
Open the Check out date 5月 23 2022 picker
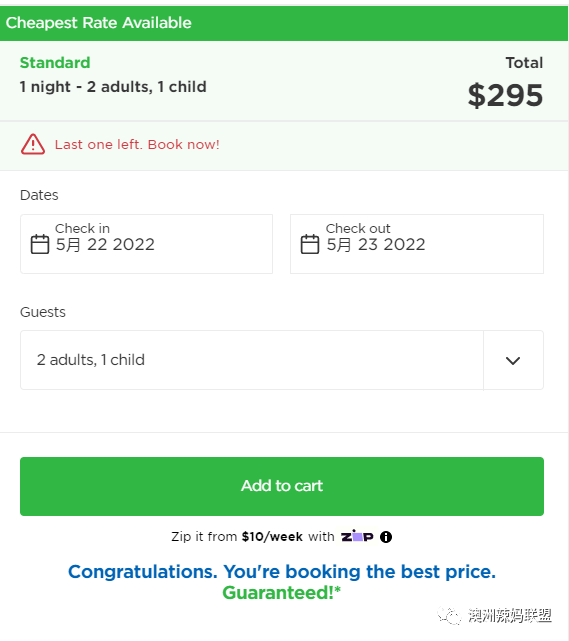coord(417,244)
